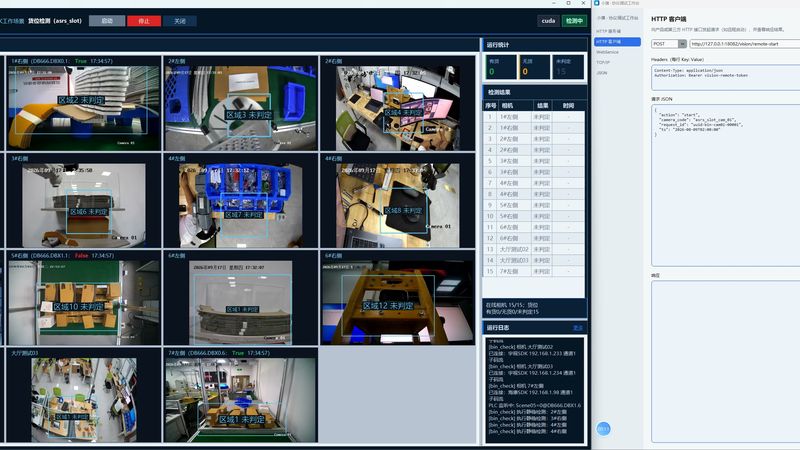Open the TCP/IP sidebar item

click(603, 62)
